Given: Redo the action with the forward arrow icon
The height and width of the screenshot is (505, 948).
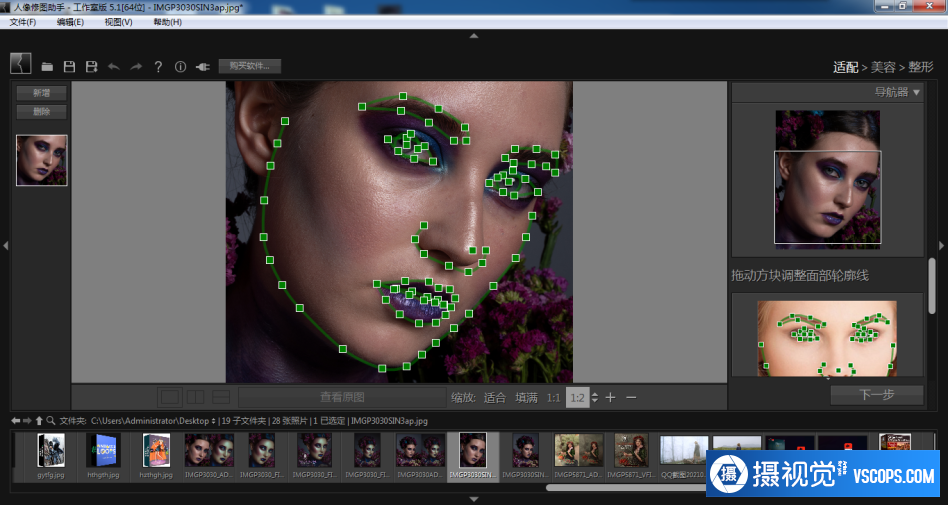Looking at the screenshot, I should [136, 67].
